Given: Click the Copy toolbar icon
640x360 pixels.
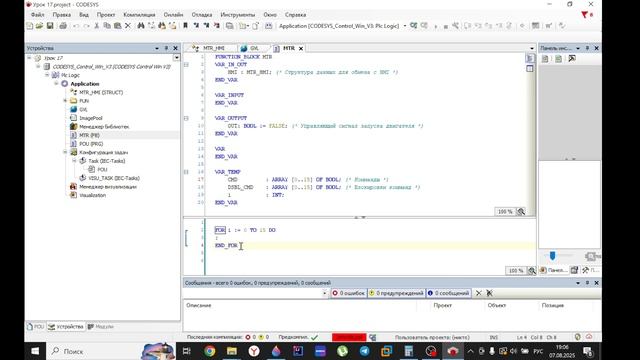Looking at the screenshot, I should coord(107,26).
